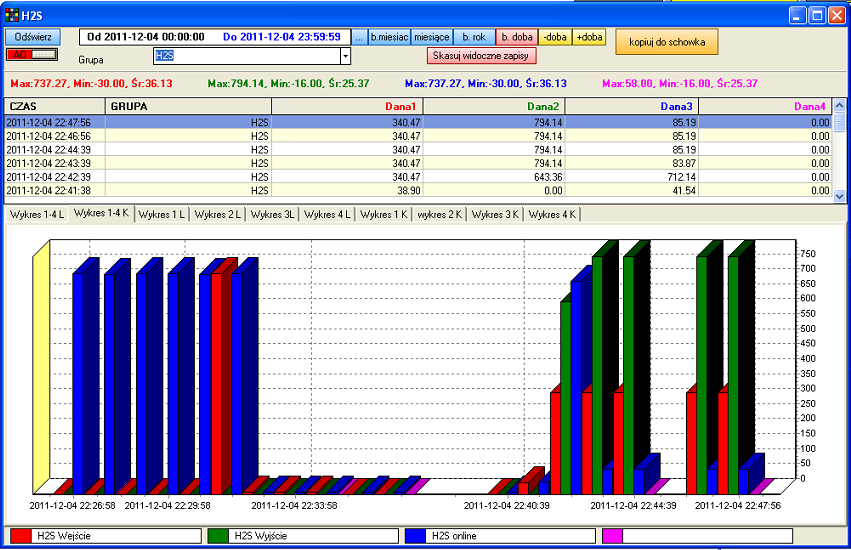Select the b.miesiac range button
Screen dimensions: 851x550
(389, 37)
